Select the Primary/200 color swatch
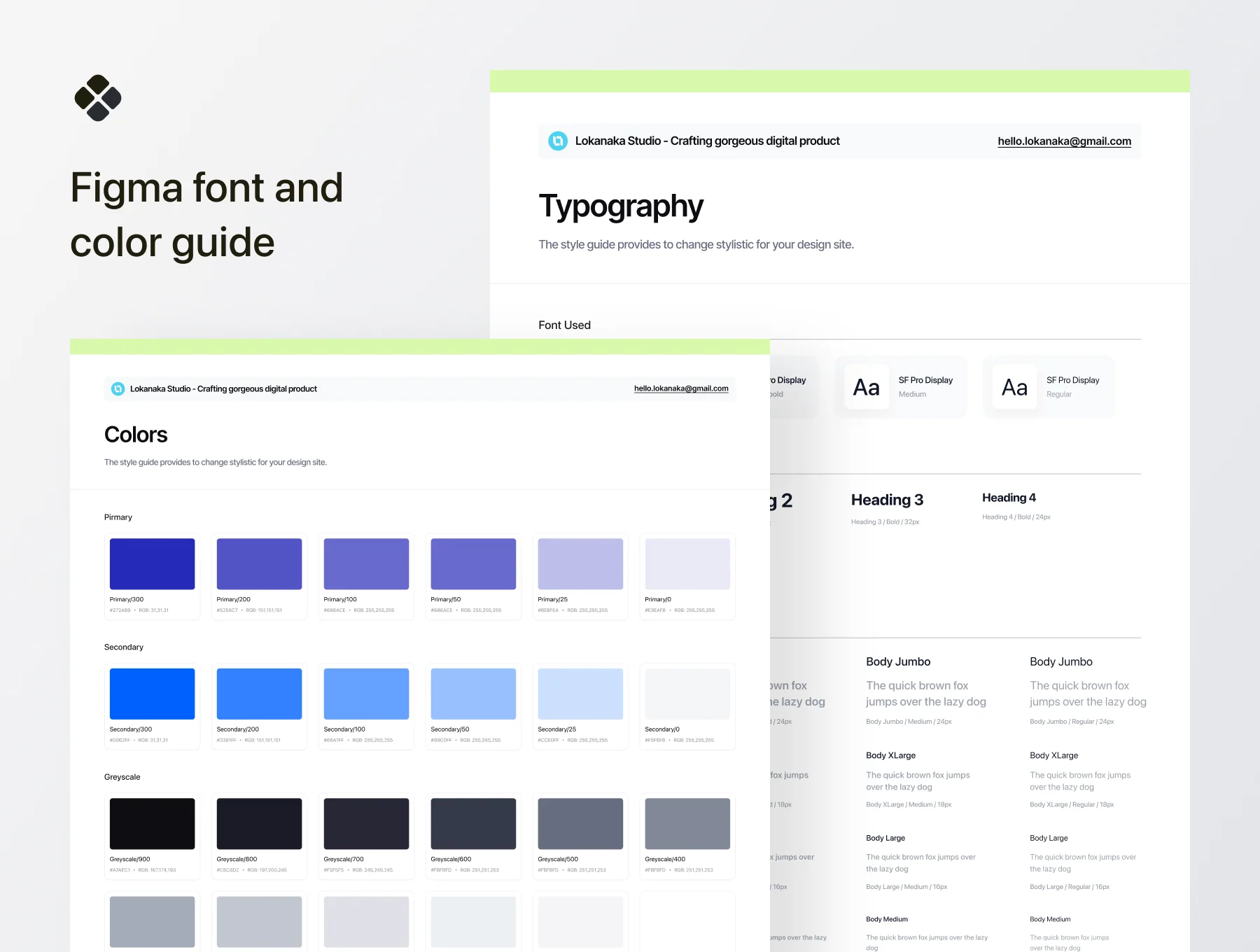The width and height of the screenshot is (1260, 952). pos(259,563)
